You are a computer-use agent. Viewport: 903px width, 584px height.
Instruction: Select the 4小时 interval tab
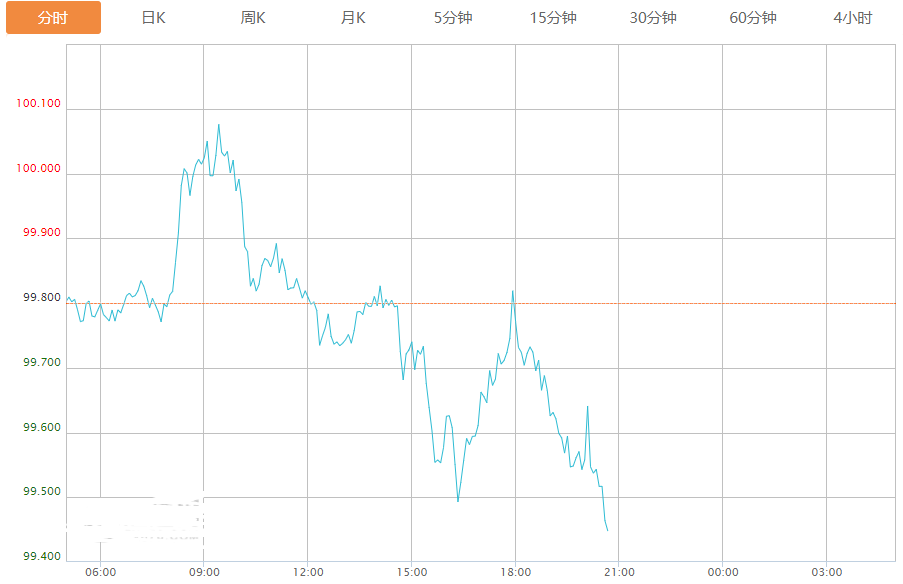point(852,18)
